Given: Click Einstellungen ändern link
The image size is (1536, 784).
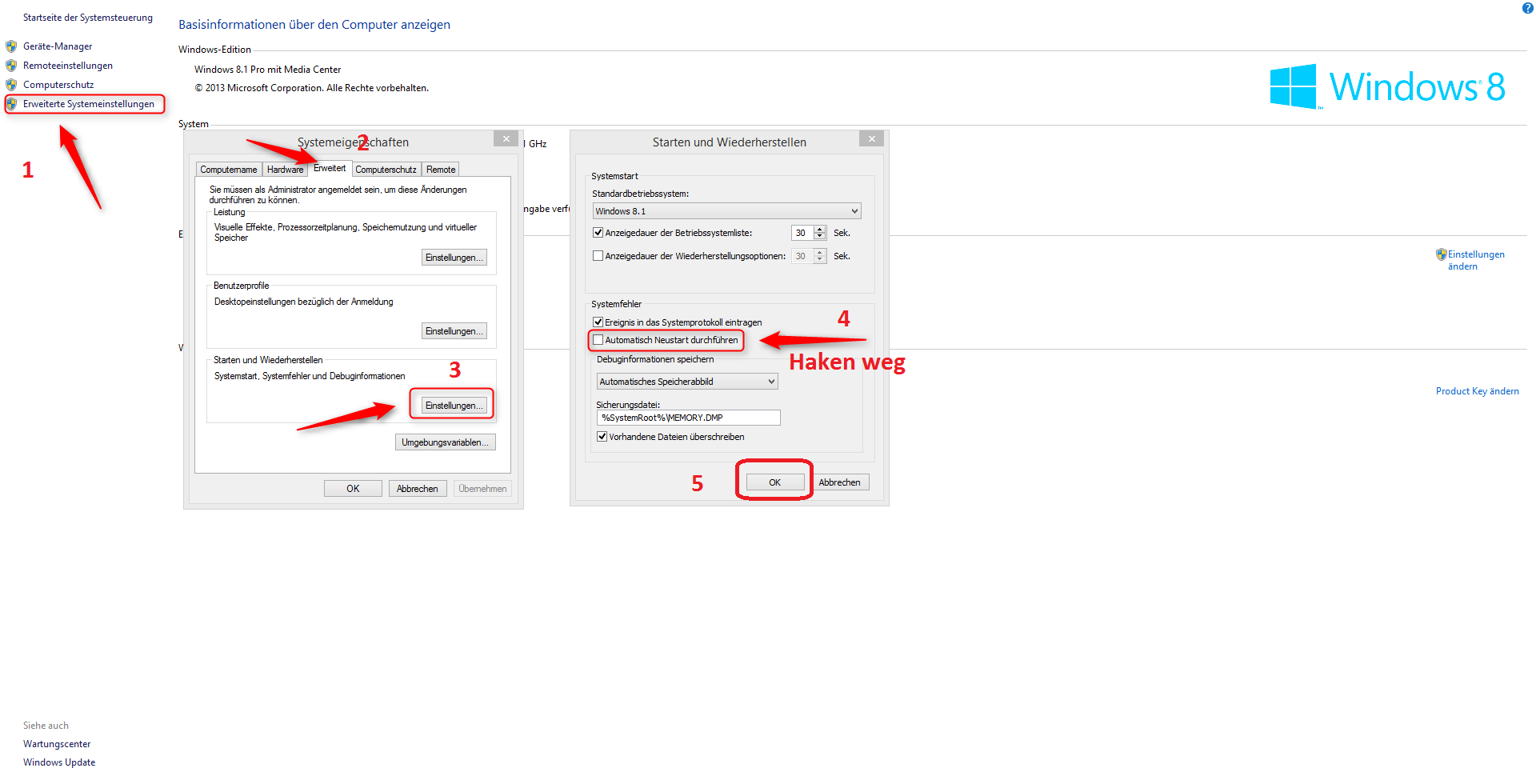Looking at the screenshot, I should click(x=1476, y=260).
